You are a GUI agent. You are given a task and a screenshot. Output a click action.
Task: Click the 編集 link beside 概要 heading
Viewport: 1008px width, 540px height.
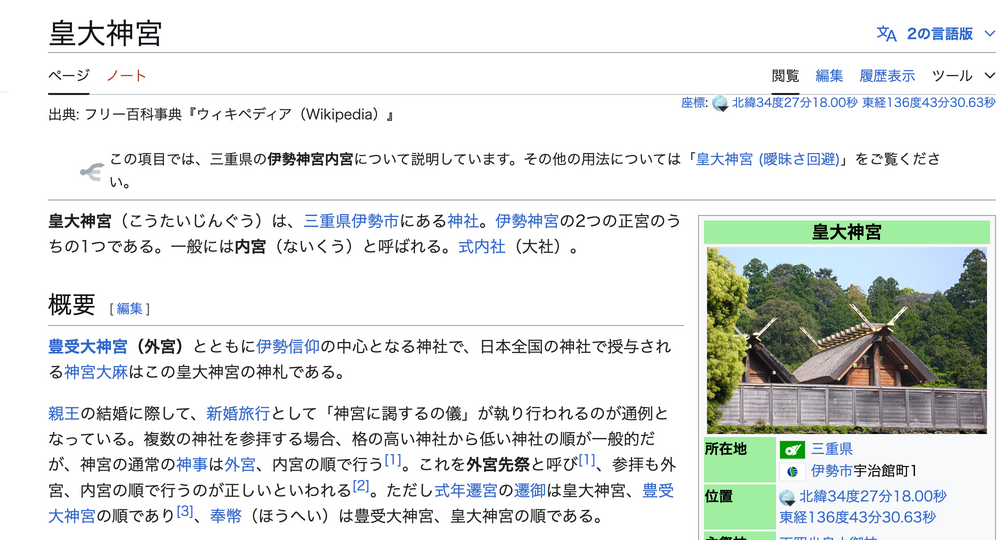tap(130, 308)
